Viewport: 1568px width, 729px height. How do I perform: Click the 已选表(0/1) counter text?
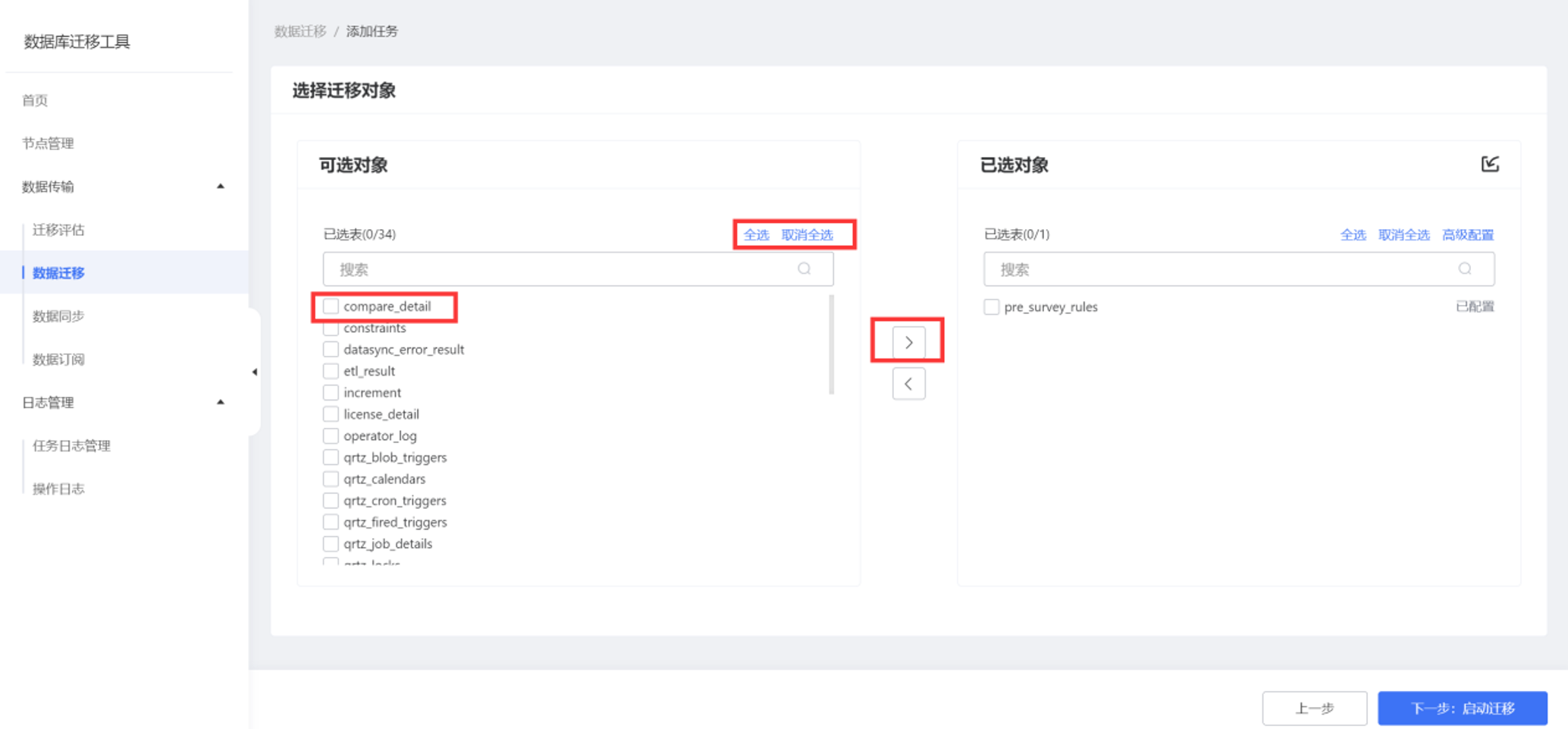[x=1017, y=234]
